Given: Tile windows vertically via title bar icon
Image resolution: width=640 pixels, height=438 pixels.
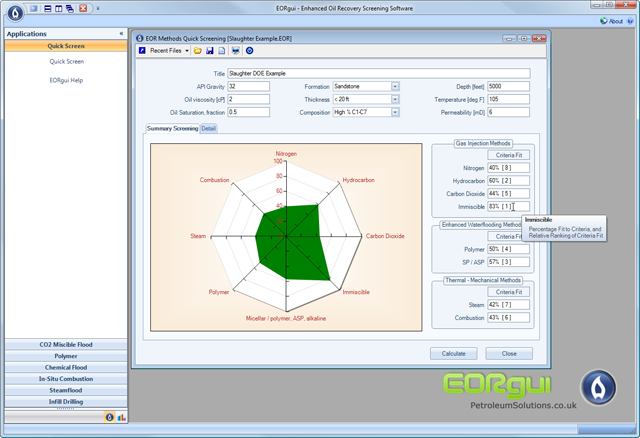Looking at the screenshot, I should [59, 8].
